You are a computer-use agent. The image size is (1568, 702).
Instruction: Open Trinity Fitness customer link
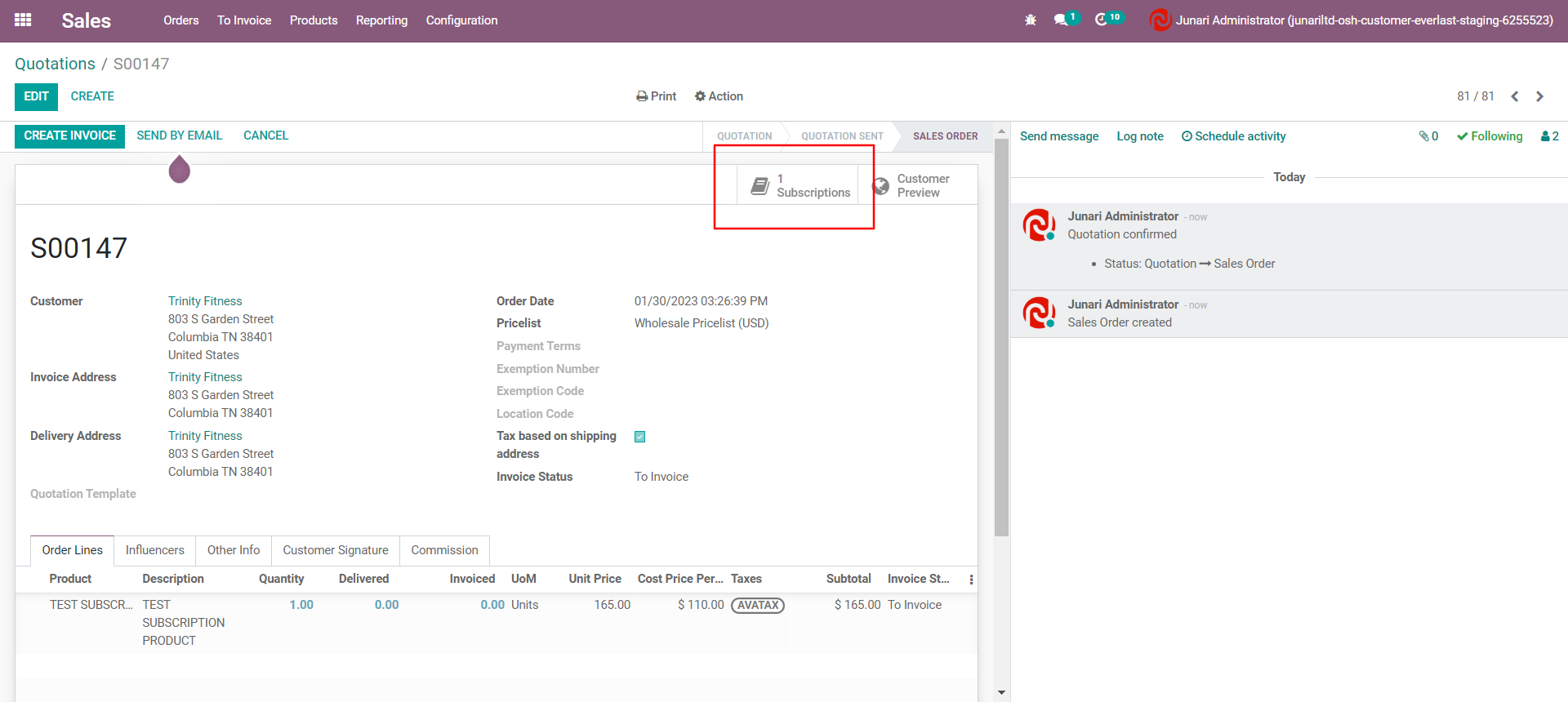point(205,301)
